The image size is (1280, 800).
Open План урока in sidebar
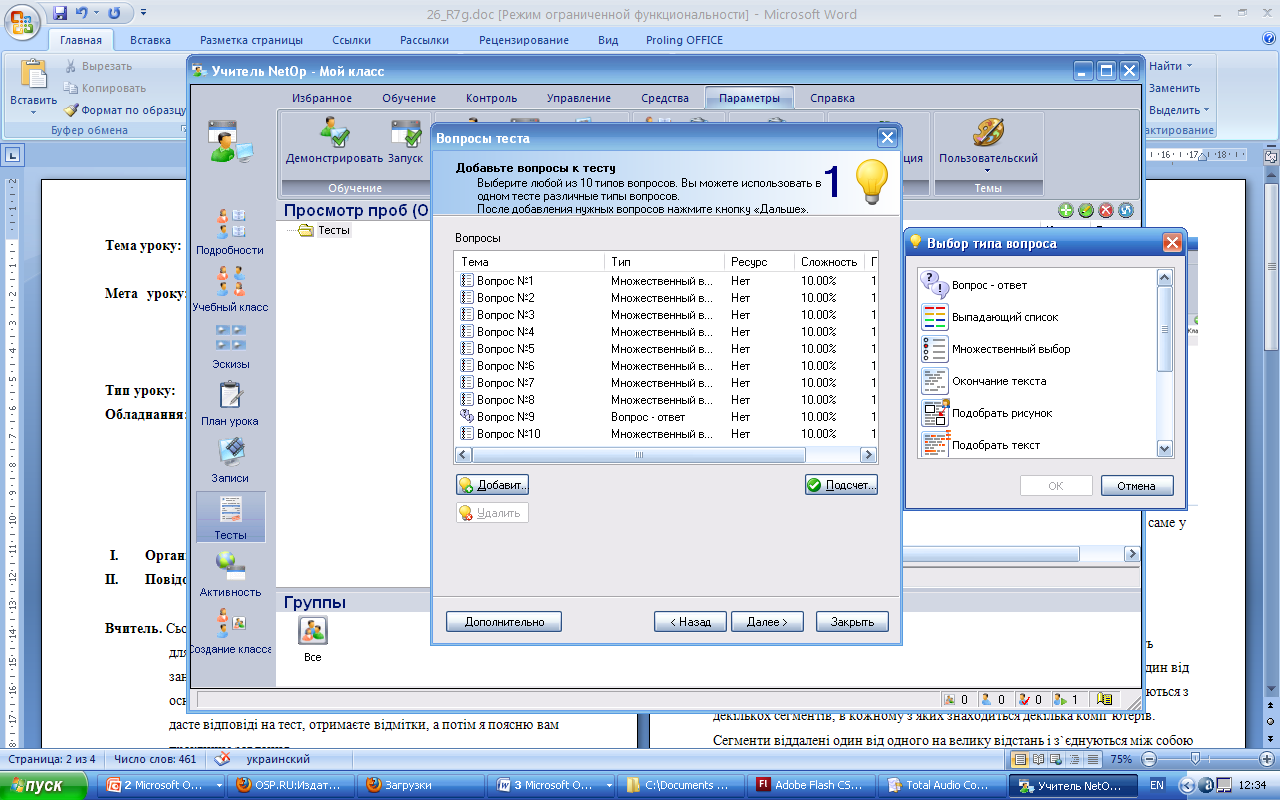pos(230,403)
